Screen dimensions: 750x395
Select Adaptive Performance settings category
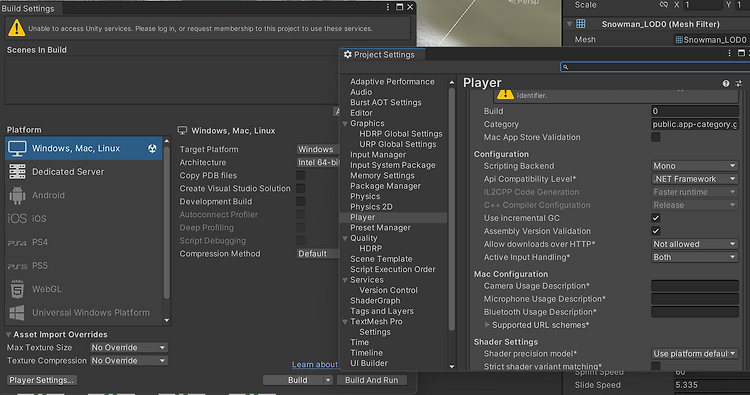(392, 82)
